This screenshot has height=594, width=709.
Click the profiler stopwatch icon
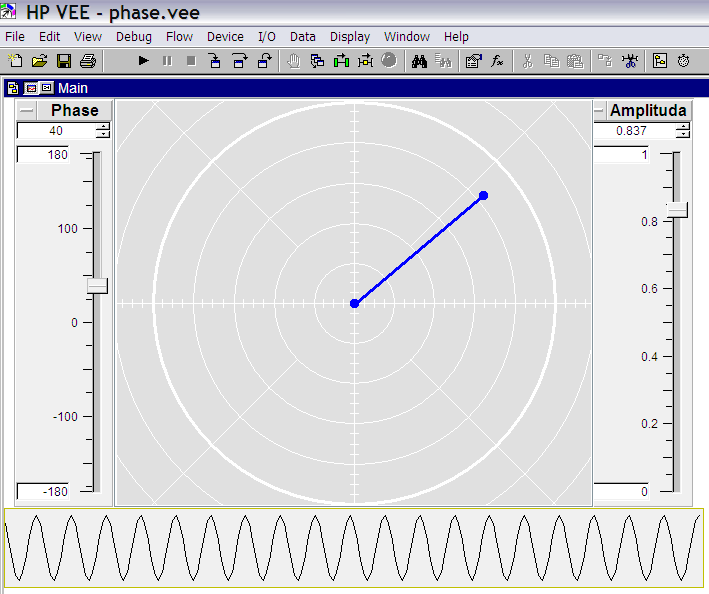(x=683, y=61)
